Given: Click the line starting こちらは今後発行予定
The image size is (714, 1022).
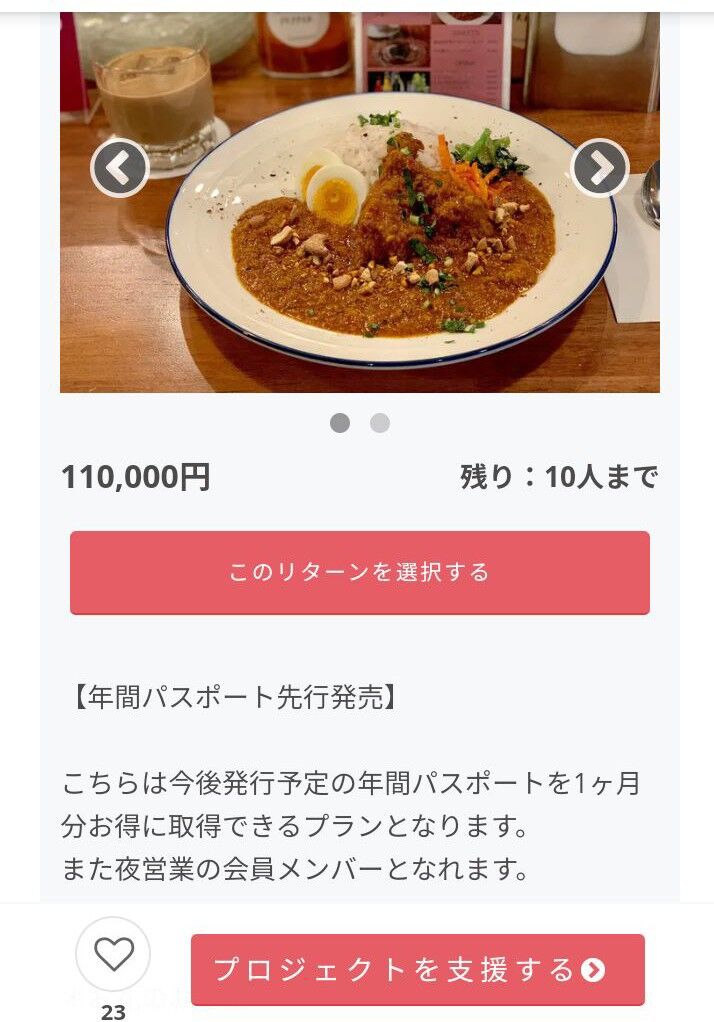Looking at the screenshot, I should 351,783.
